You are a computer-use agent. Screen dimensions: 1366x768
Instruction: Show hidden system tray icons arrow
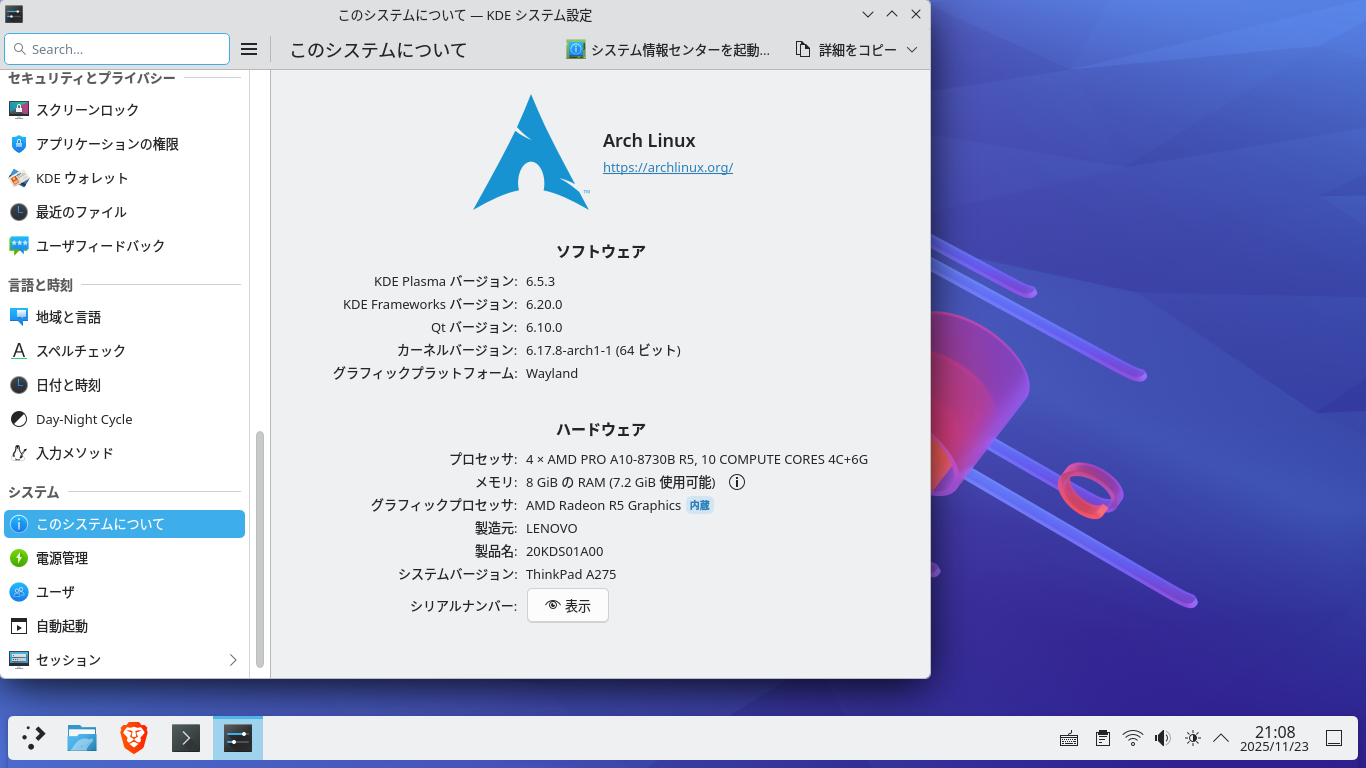click(1220, 738)
